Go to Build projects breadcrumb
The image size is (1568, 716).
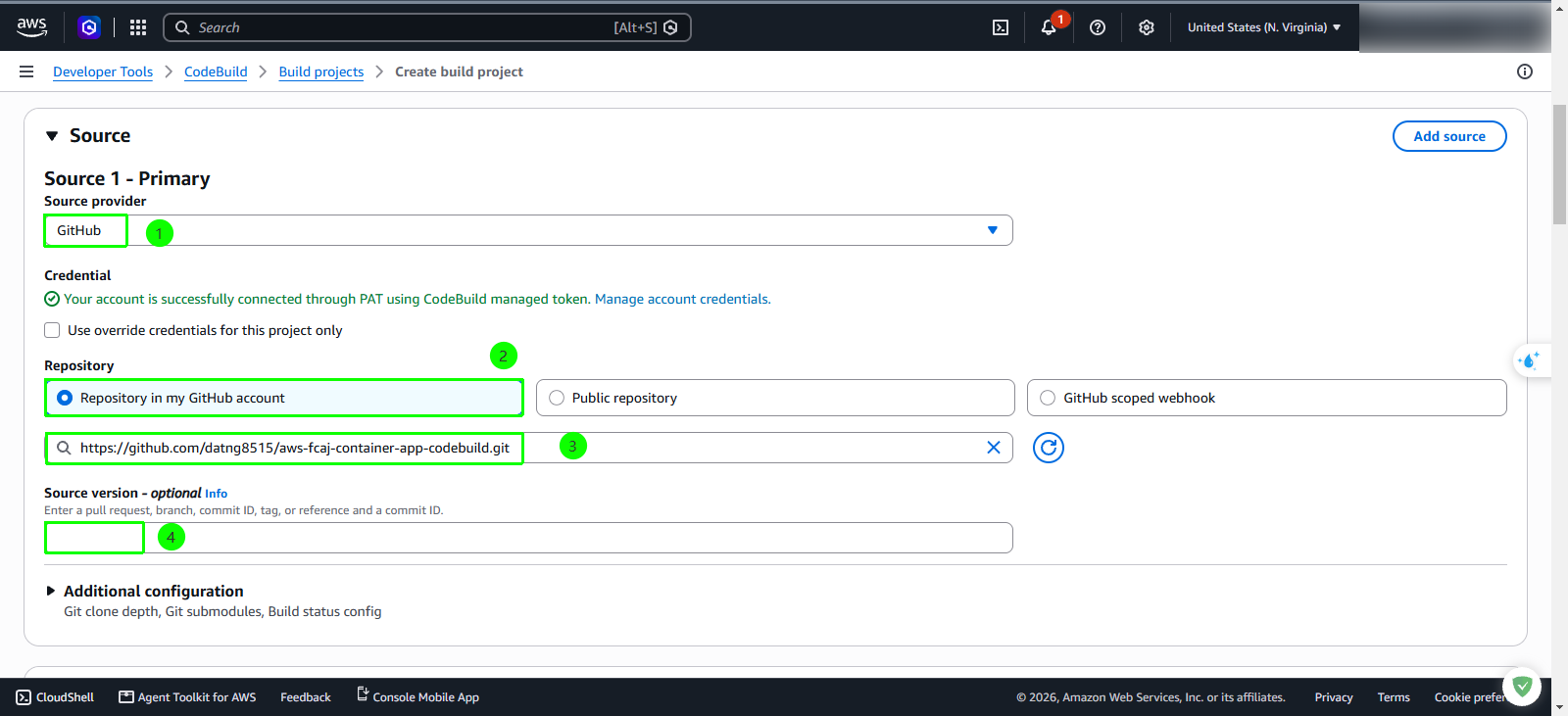pyautogui.click(x=321, y=72)
